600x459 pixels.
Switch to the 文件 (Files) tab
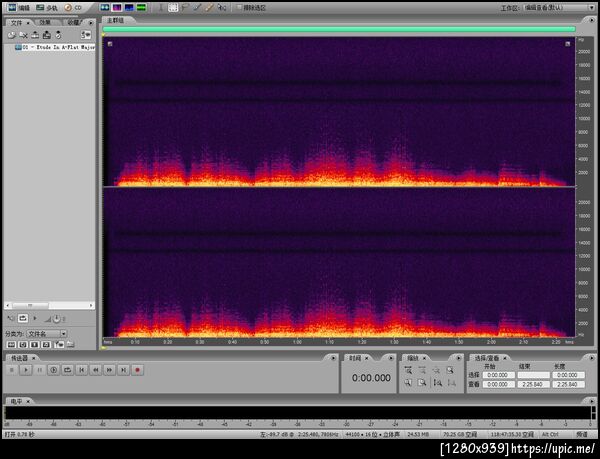(x=17, y=23)
